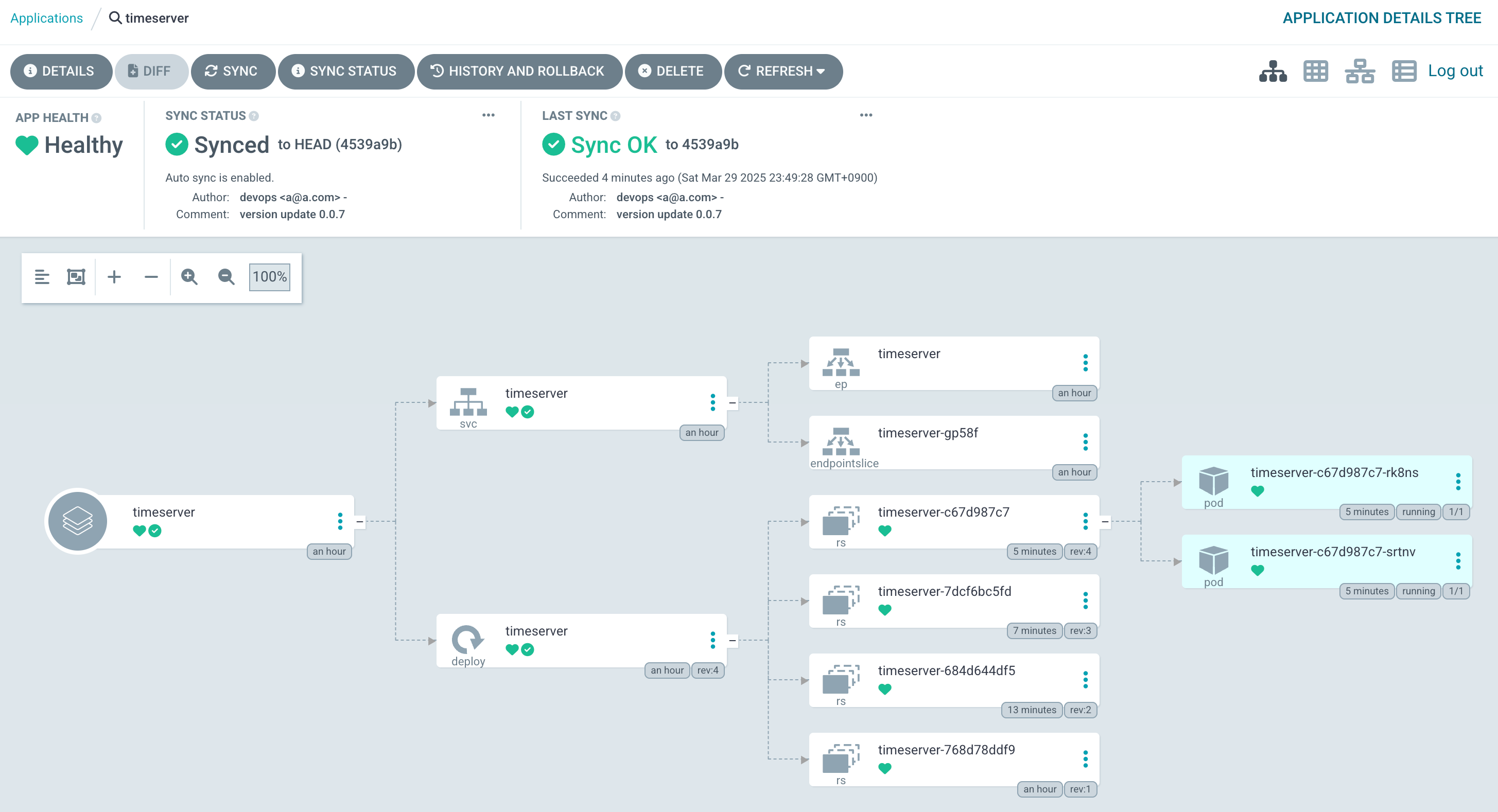This screenshot has height=812, width=1498.
Task: Select the timeserver-c67d987c7-rk8ns pod icon
Action: [x=1214, y=481]
